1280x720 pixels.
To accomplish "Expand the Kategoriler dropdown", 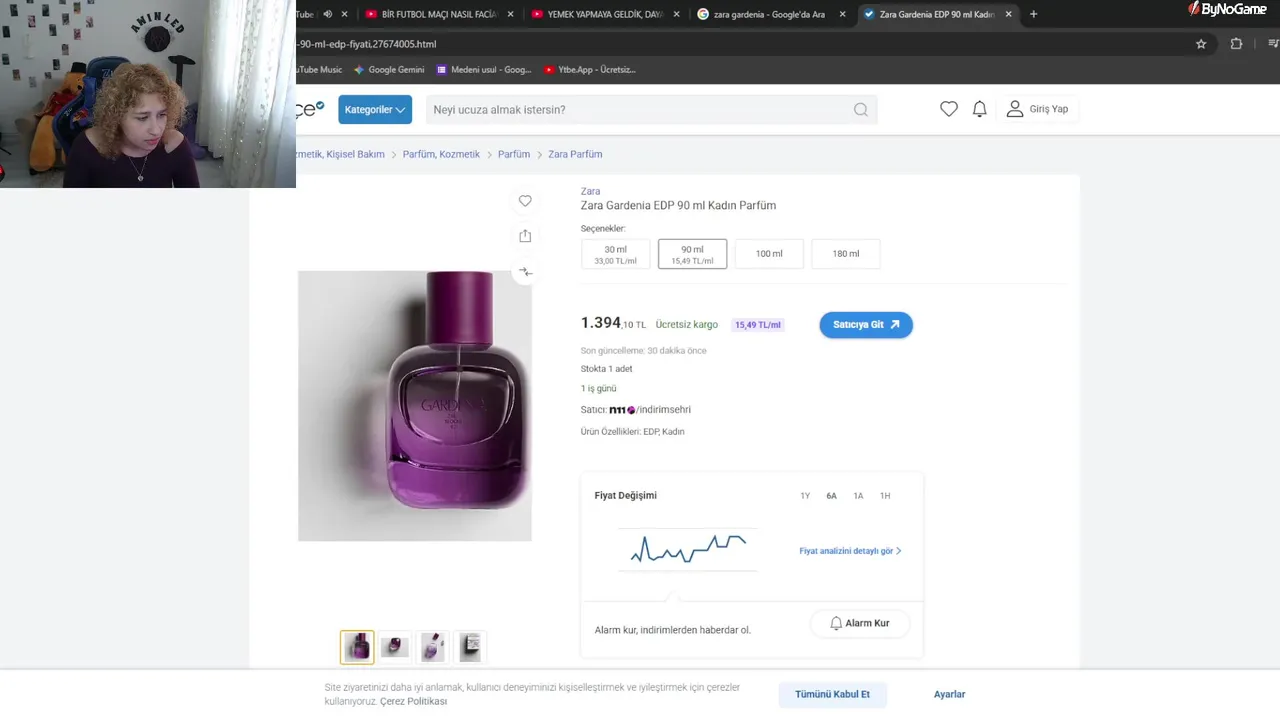I will tap(375, 110).
